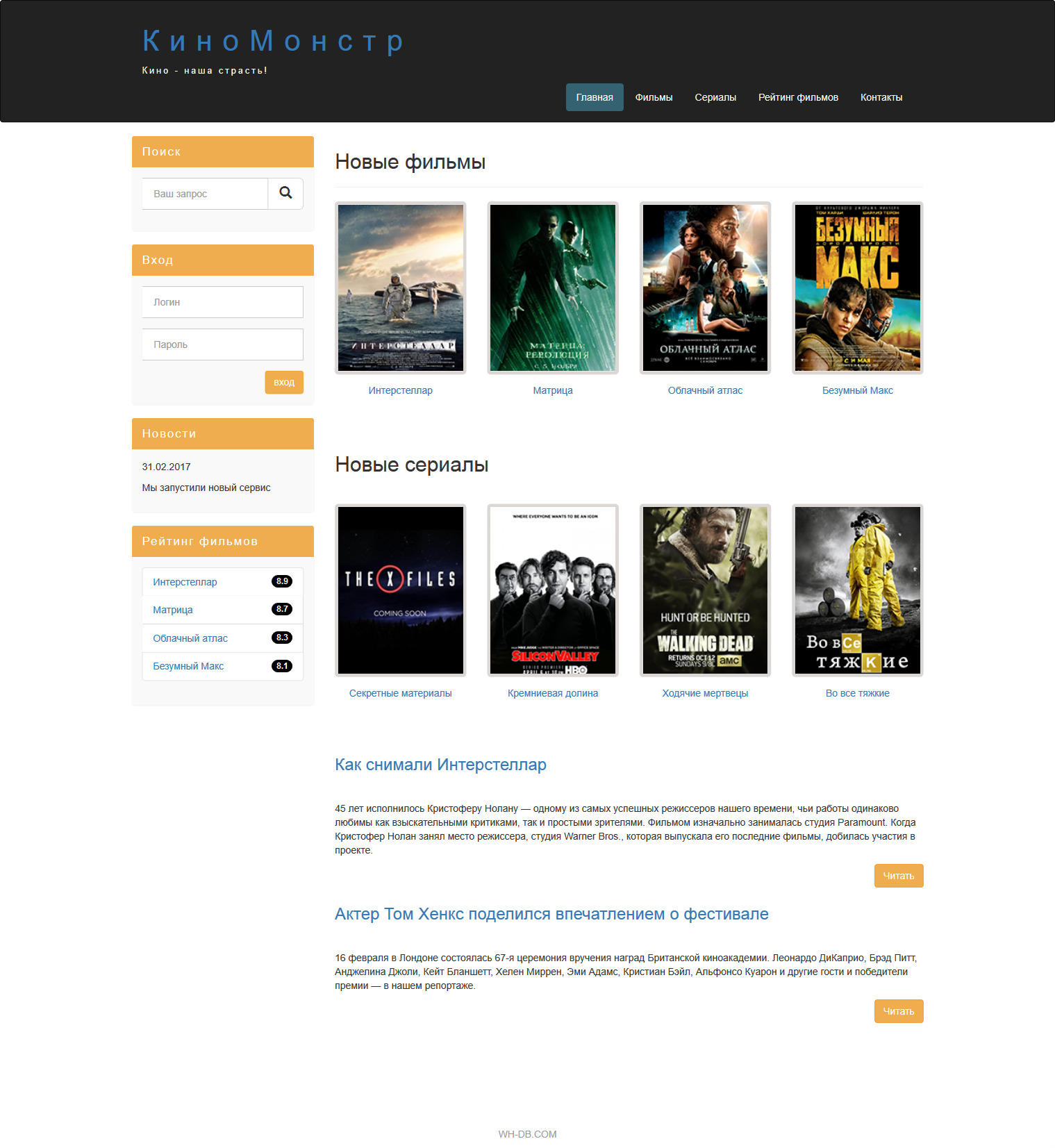The width and height of the screenshot is (1055, 1148).
Task: Click news text Мы запустили новый сервис
Action: point(206,488)
